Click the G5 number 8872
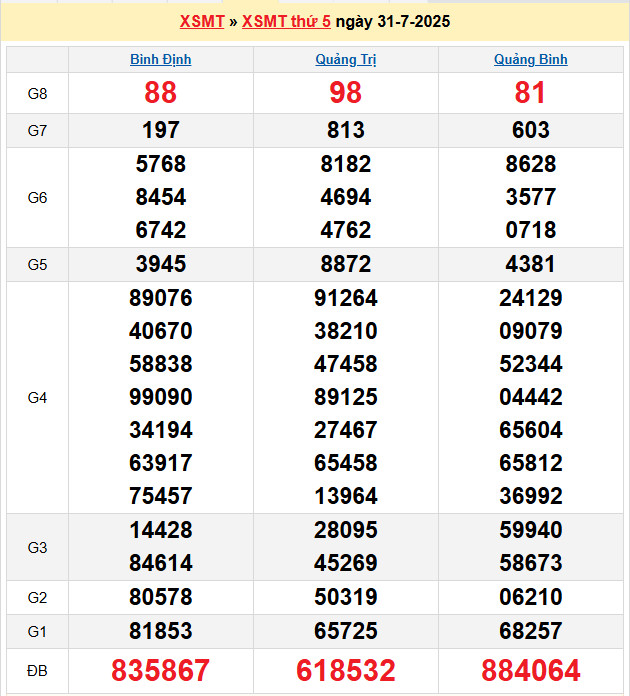Image resolution: width=630 pixels, height=696 pixels. tap(346, 265)
